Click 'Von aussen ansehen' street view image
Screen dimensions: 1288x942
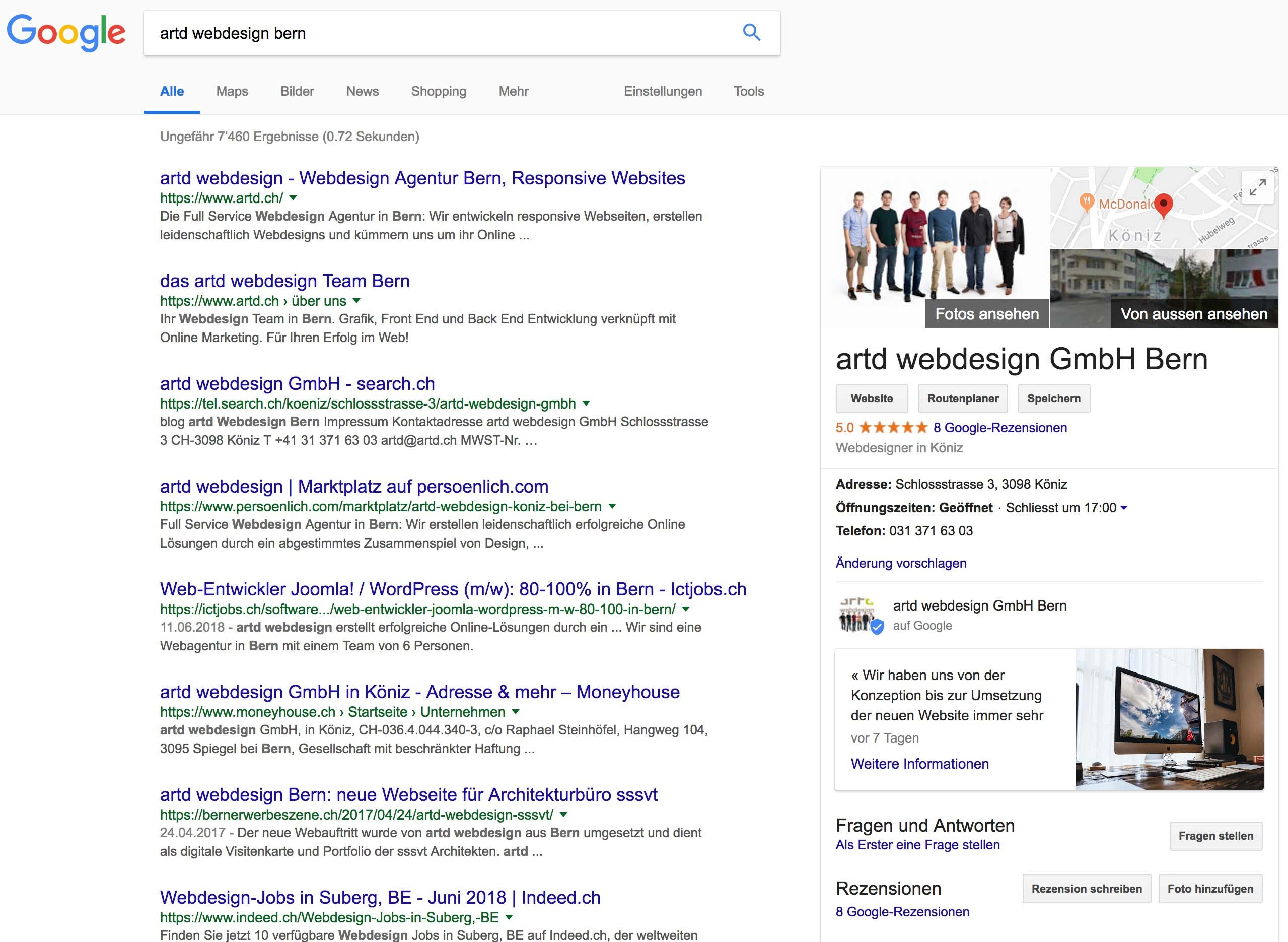(1194, 314)
